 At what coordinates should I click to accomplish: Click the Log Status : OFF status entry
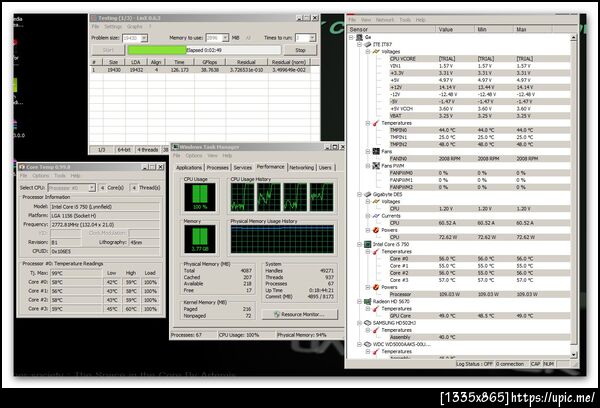point(474,364)
